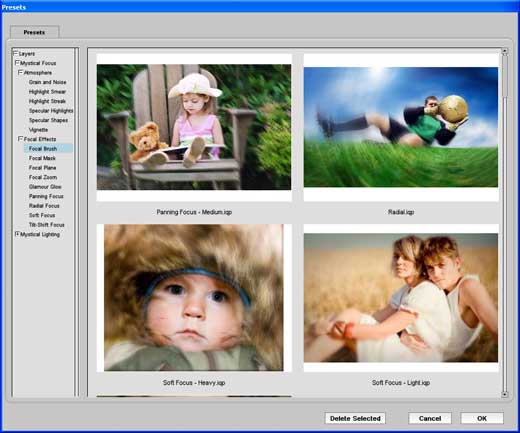Choose Radial Focus category
The image size is (520, 433).
[44, 206]
